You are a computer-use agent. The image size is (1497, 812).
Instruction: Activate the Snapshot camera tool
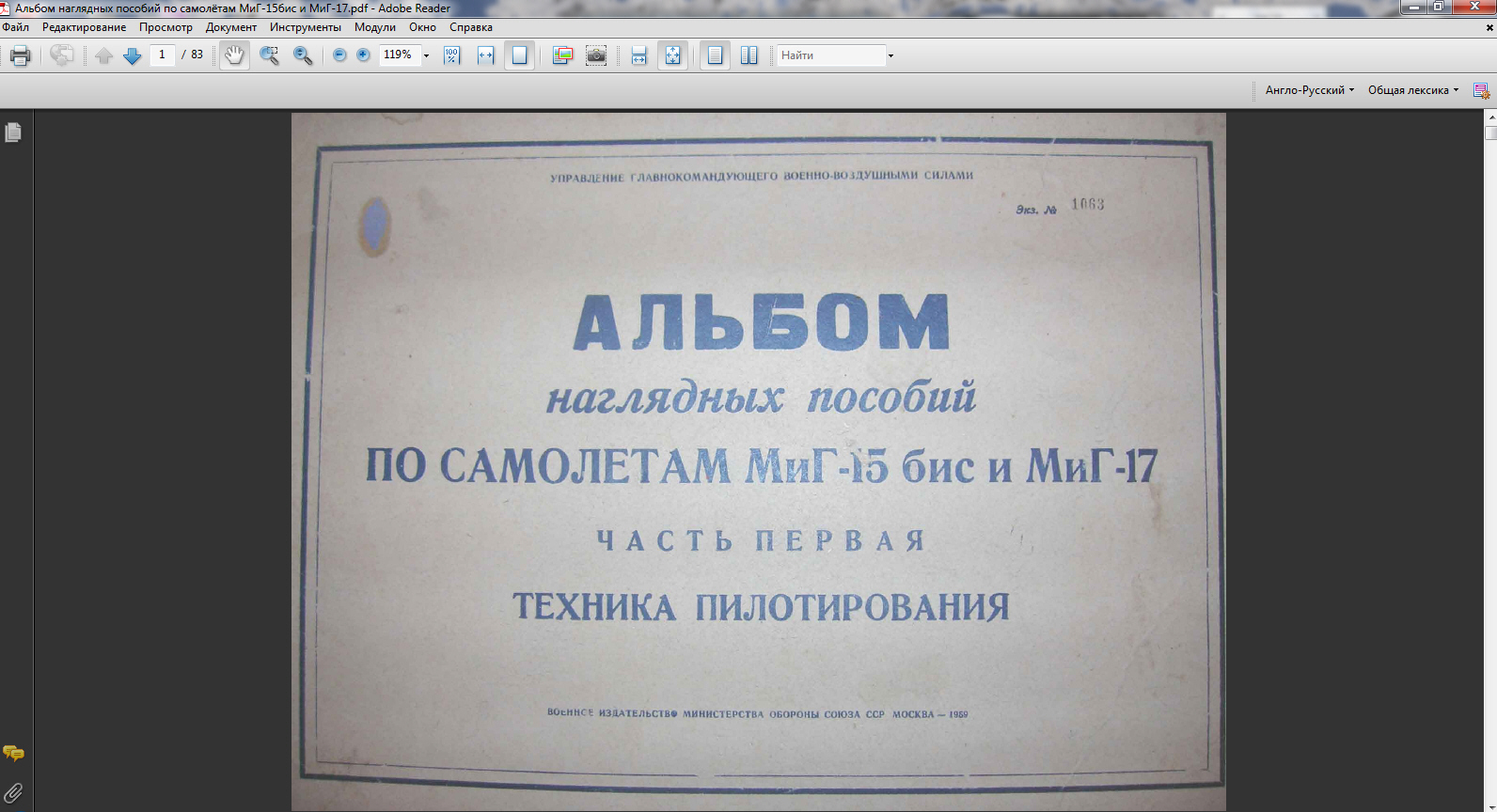596,55
